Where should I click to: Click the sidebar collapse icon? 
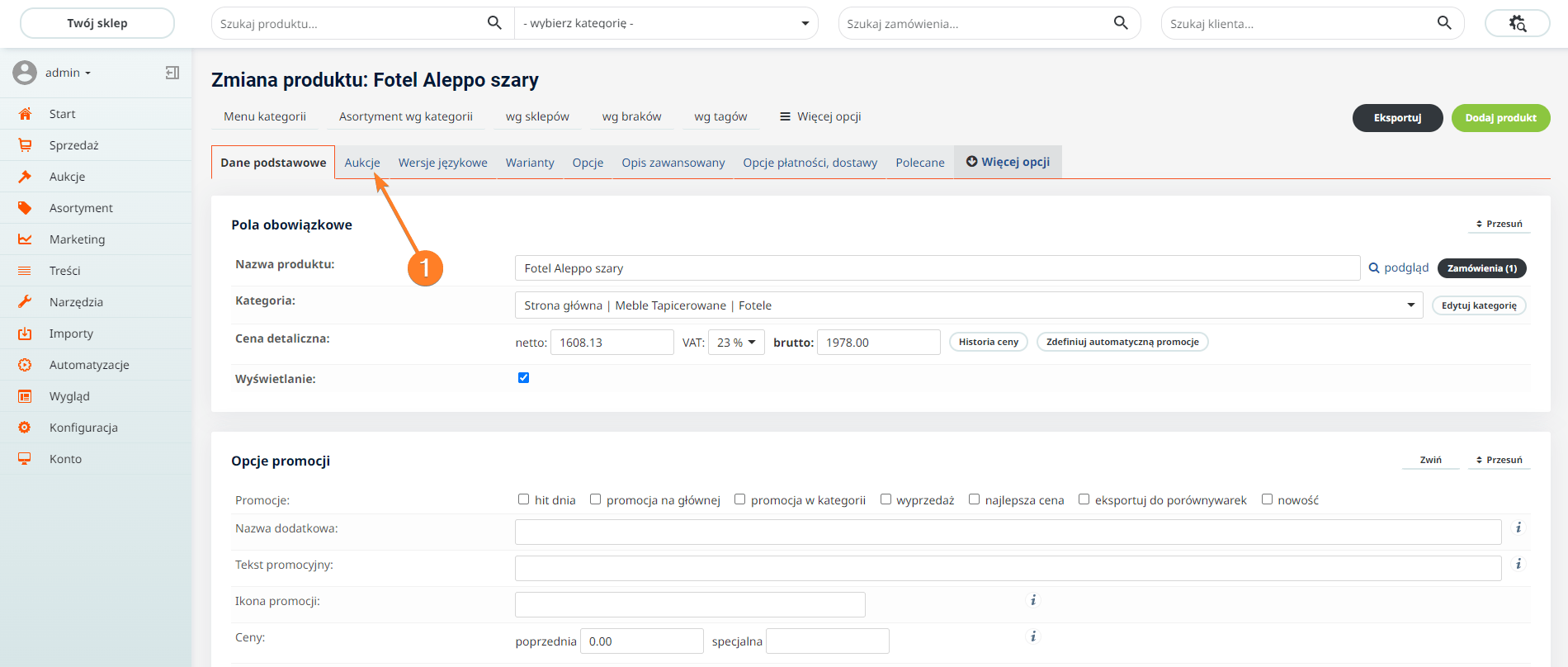click(x=172, y=73)
